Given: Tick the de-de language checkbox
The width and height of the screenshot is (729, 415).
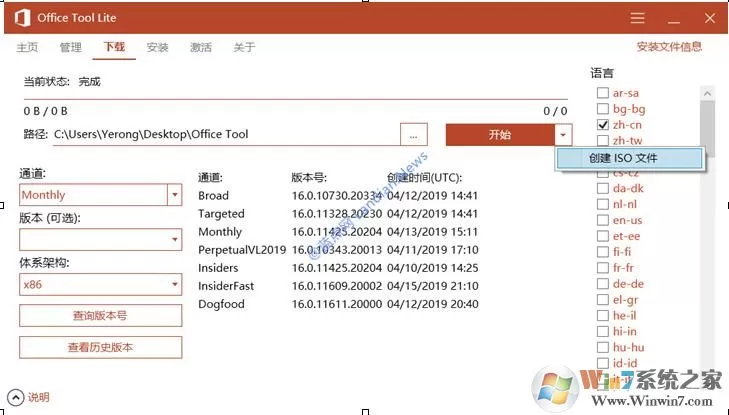Looking at the screenshot, I should coord(603,283).
